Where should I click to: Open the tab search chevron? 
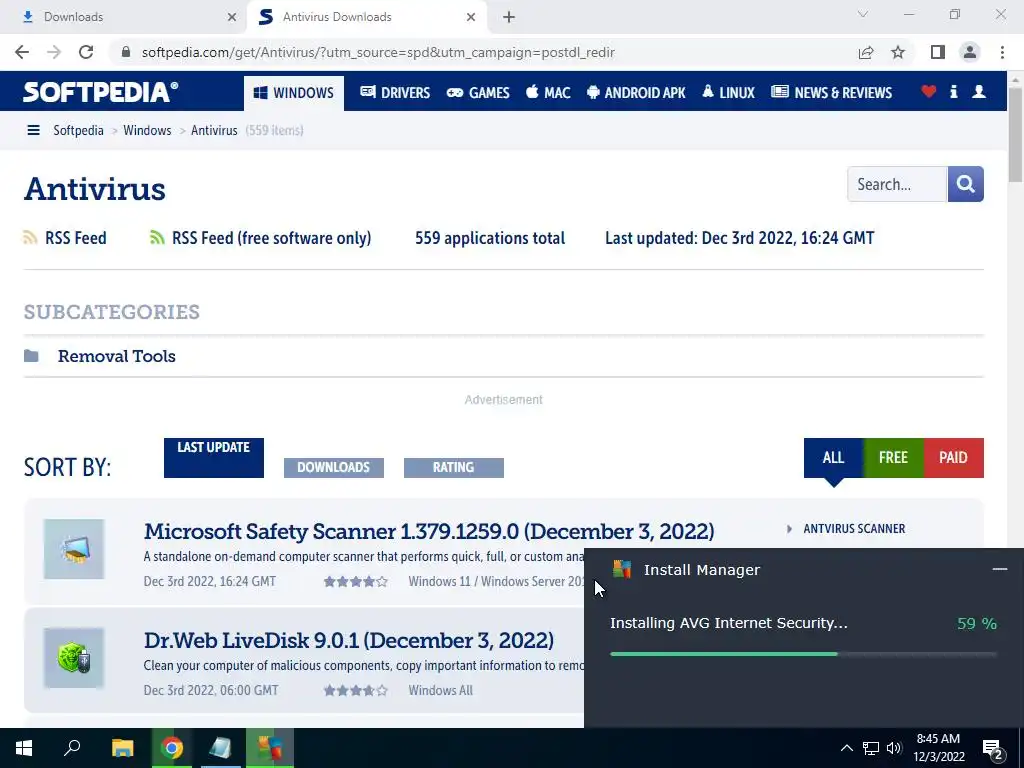tap(863, 14)
